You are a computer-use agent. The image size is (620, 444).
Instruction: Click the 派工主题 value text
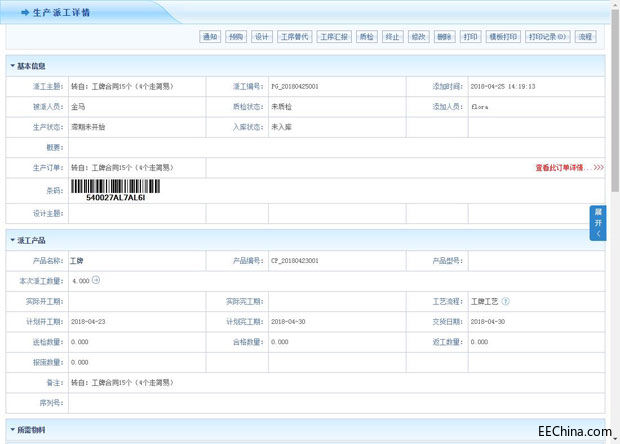(122, 87)
